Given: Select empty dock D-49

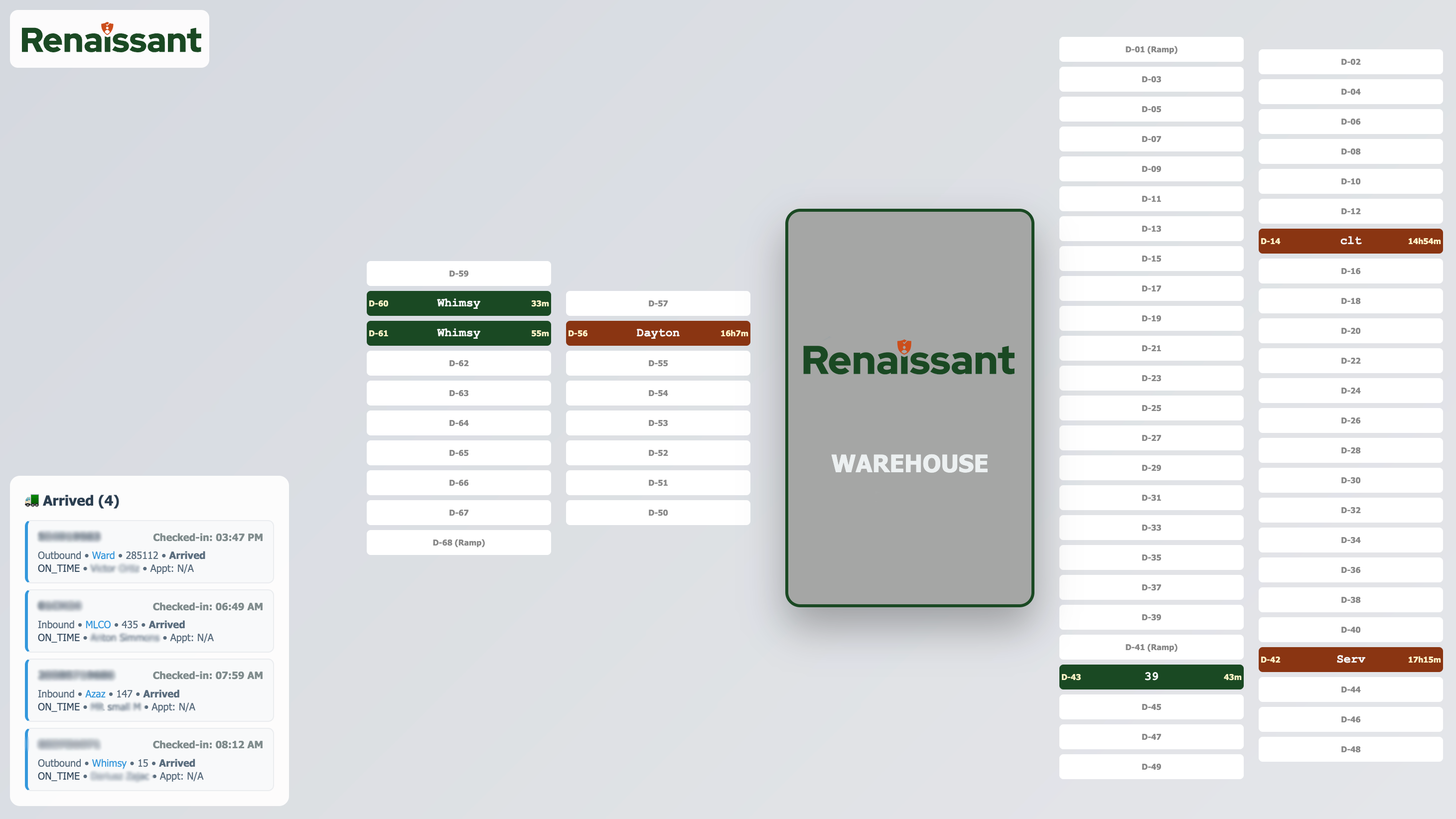Looking at the screenshot, I should 1152,767.
